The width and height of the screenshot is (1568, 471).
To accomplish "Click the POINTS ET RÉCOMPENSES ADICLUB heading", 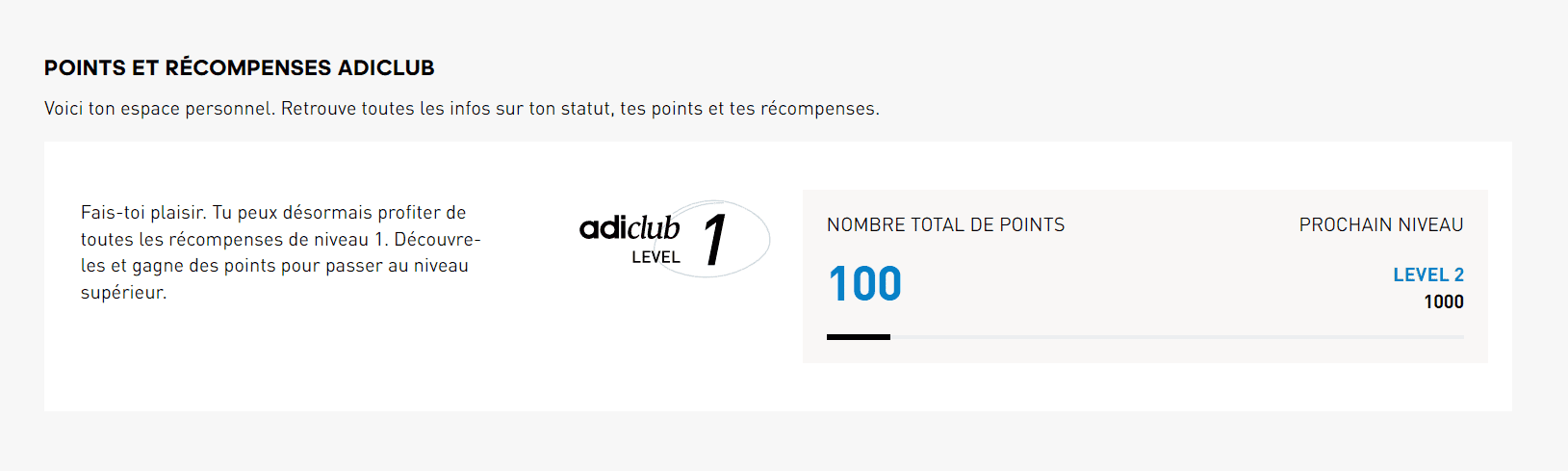I will [240, 67].
